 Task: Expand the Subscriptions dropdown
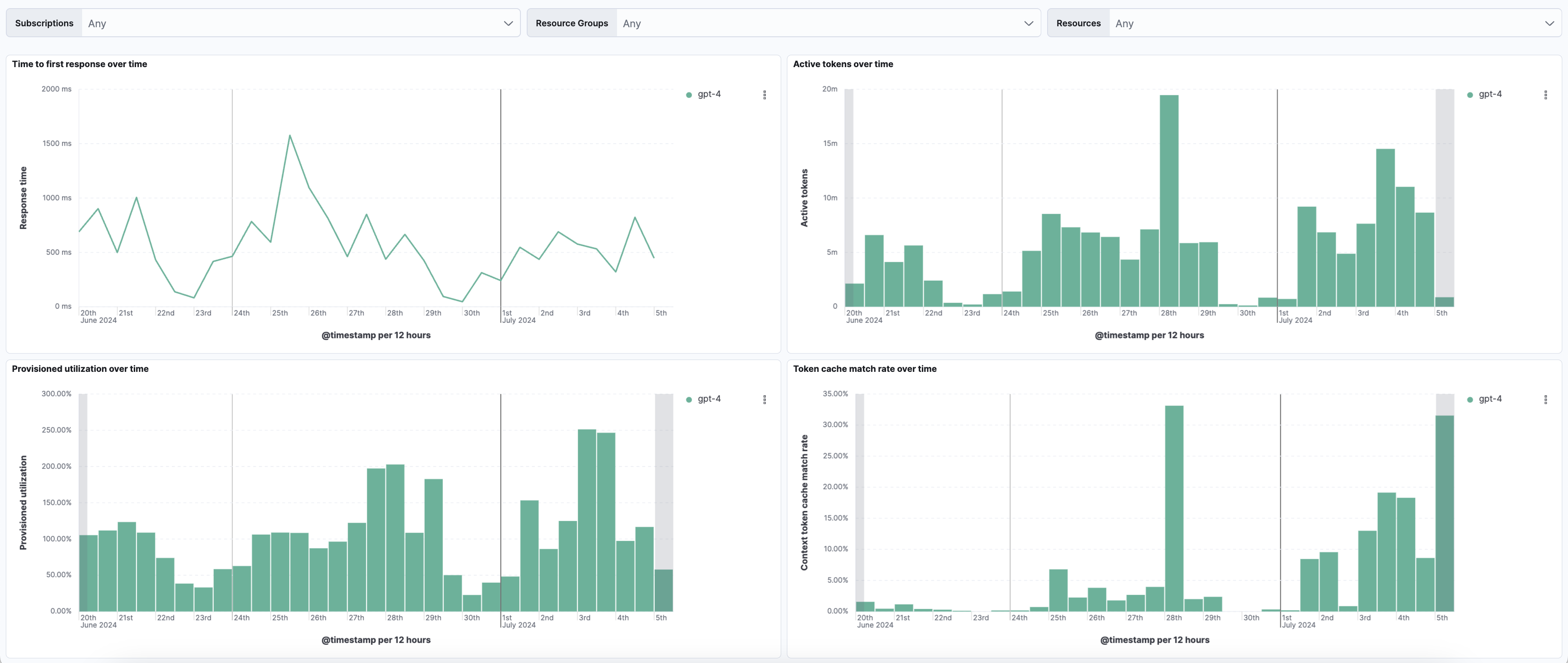[292, 23]
